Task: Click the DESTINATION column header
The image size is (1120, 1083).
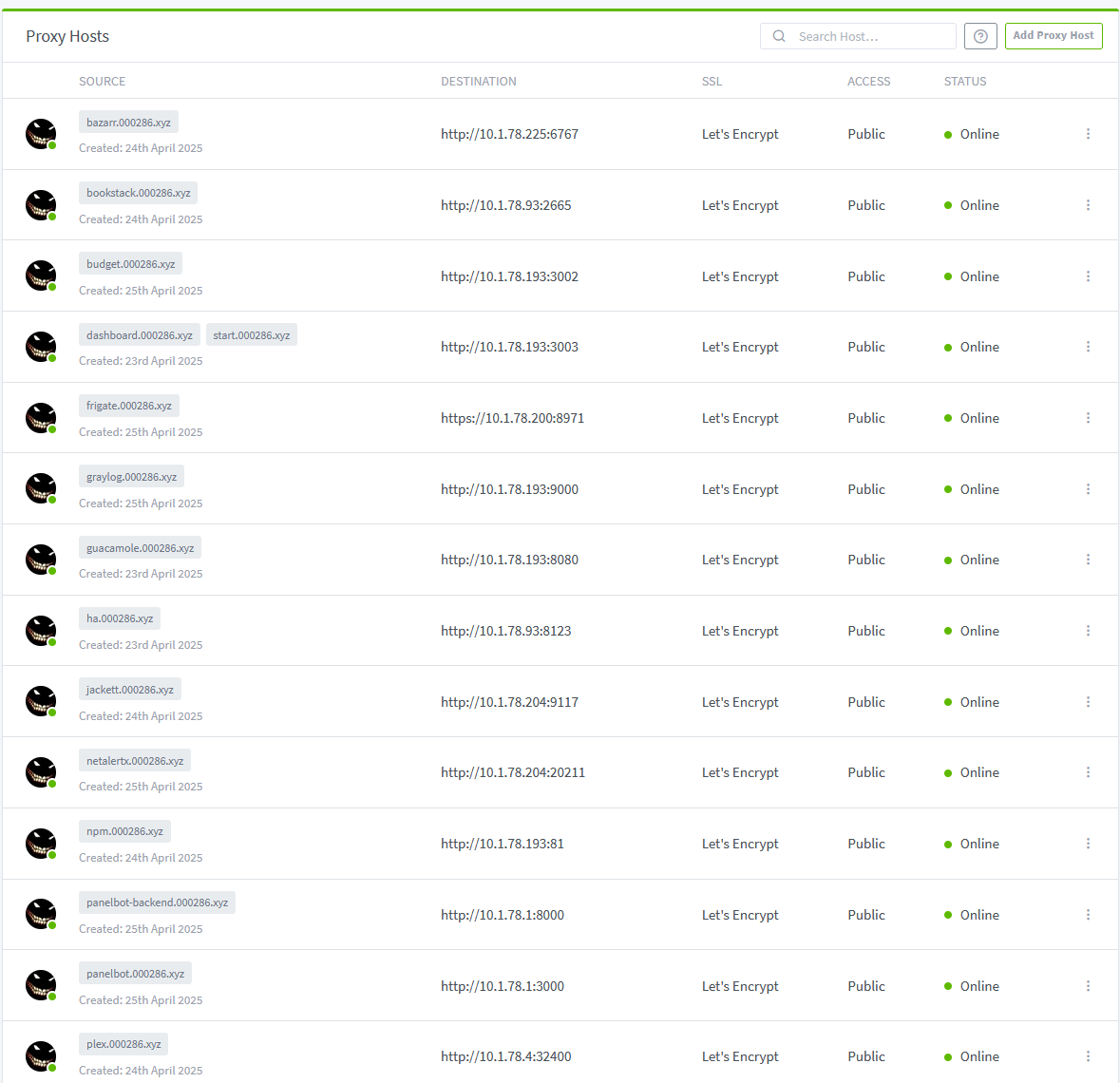Action: click(x=479, y=82)
